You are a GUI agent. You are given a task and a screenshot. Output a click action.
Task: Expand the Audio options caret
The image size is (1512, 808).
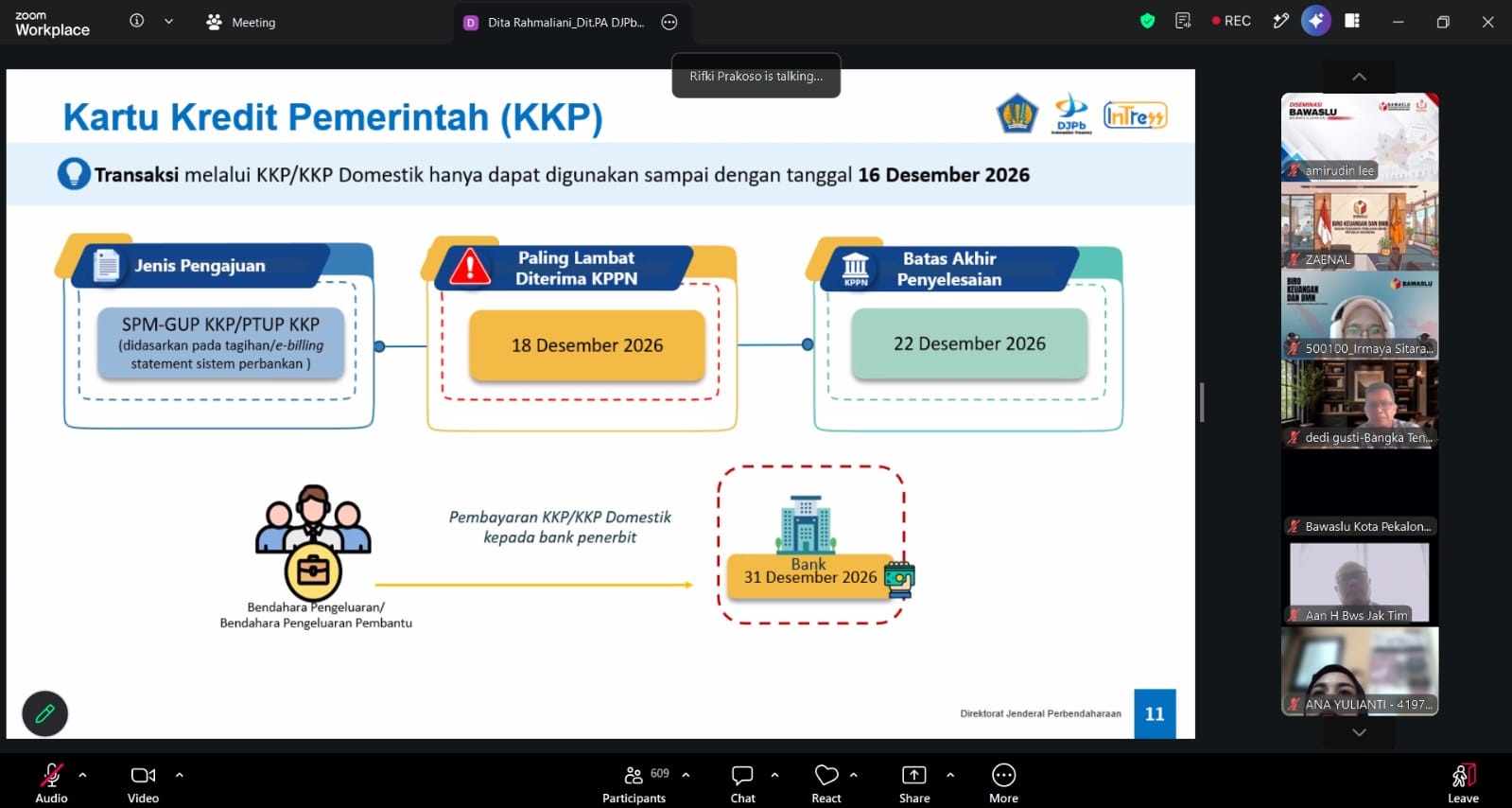coord(83,775)
